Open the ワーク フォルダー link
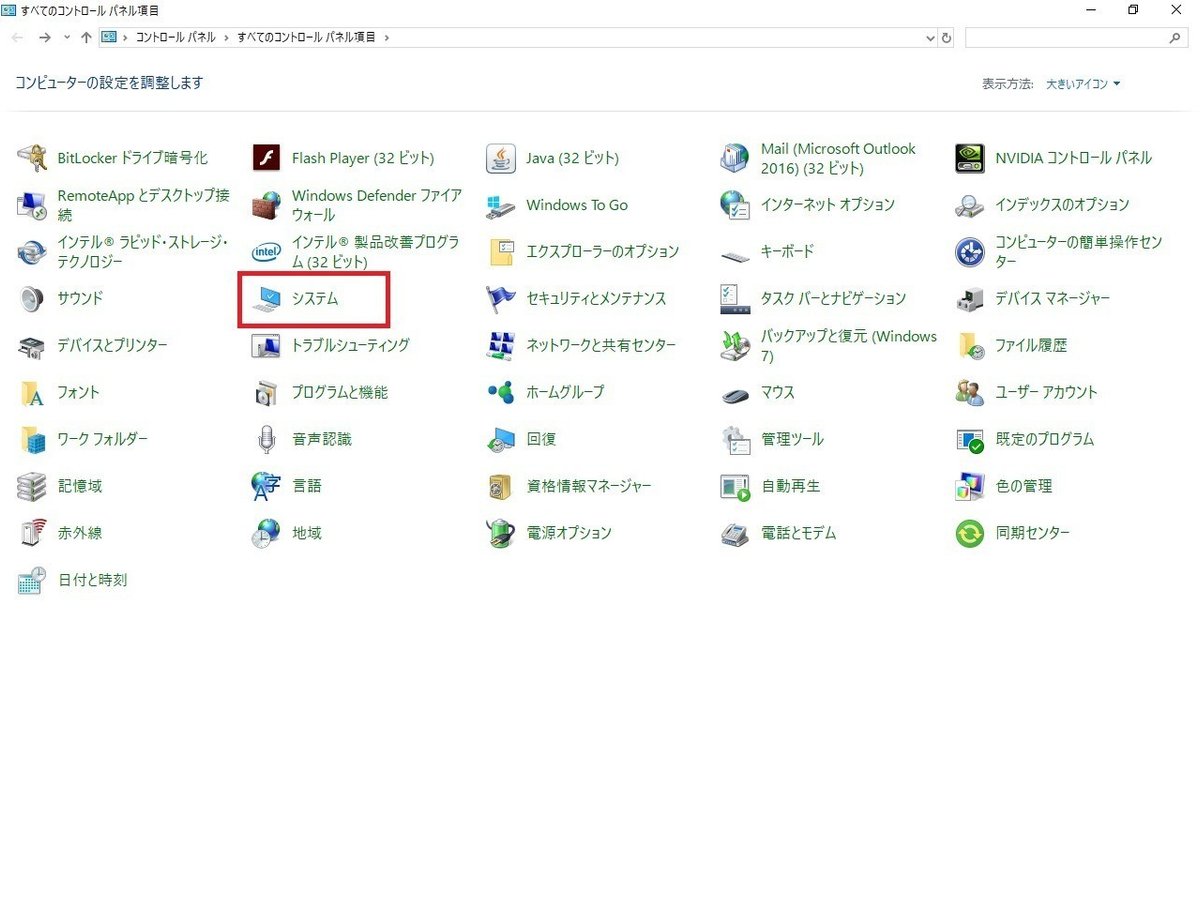This screenshot has width=1200, height=923. pyautogui.click(x=102, y=440)
